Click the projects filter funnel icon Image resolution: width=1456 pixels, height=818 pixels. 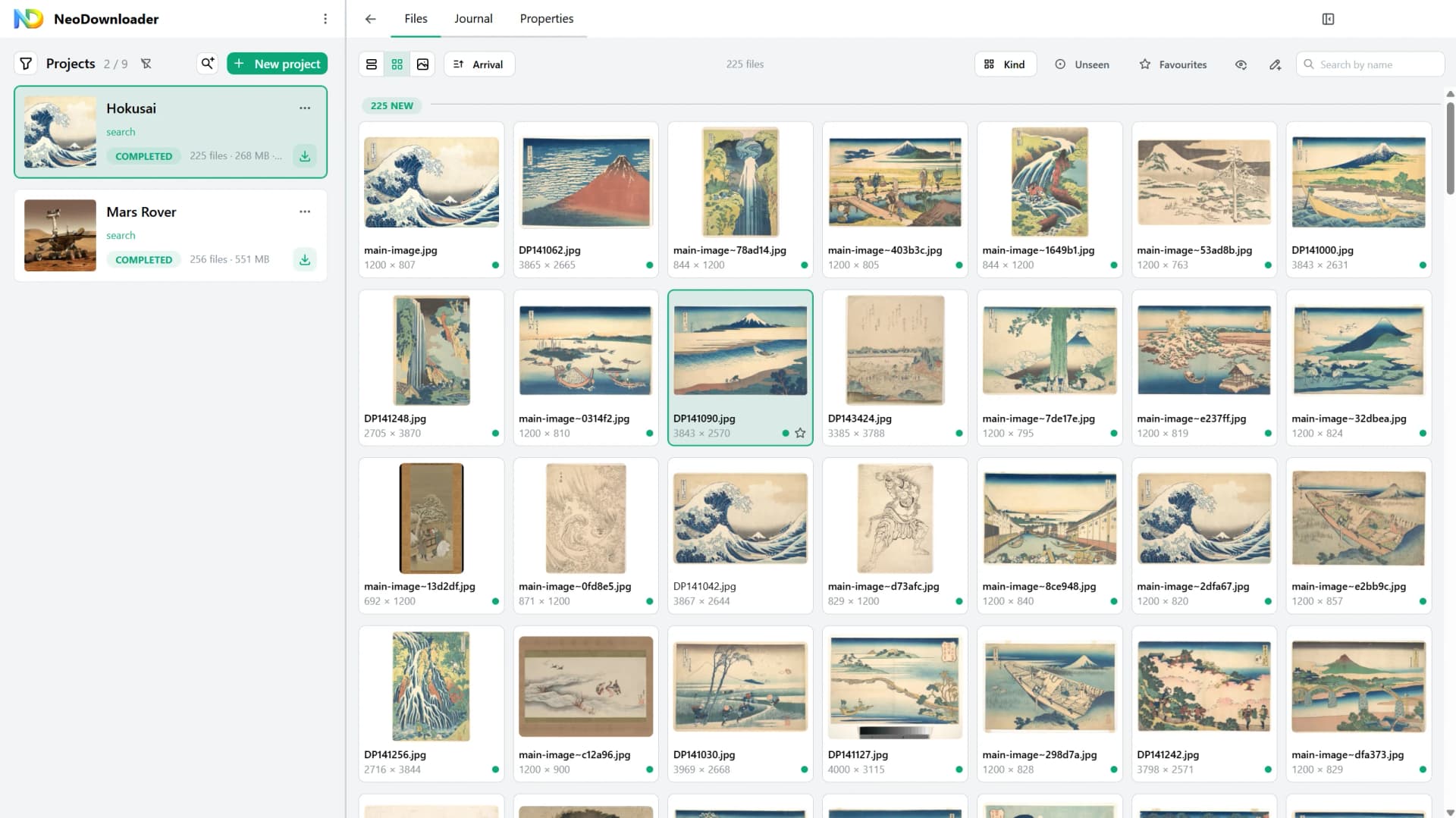26,64
